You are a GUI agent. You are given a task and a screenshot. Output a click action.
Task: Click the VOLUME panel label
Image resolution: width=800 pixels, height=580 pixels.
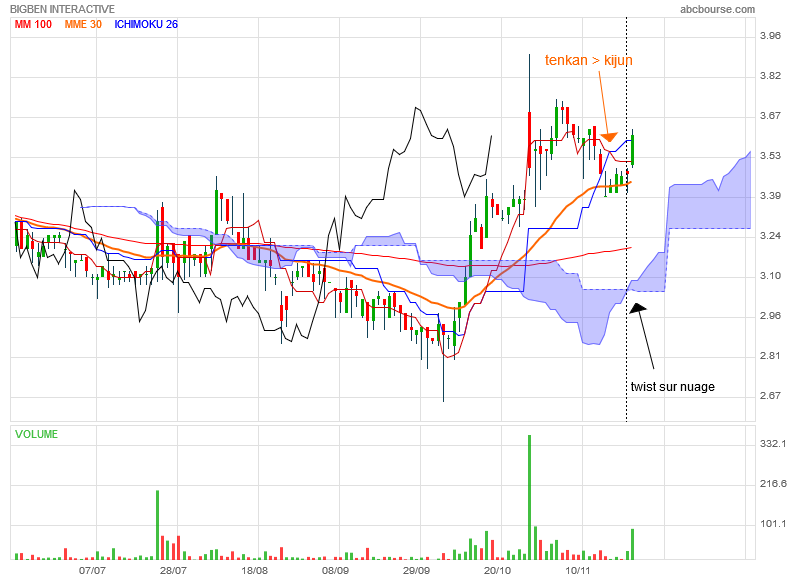tap(36, 434)
